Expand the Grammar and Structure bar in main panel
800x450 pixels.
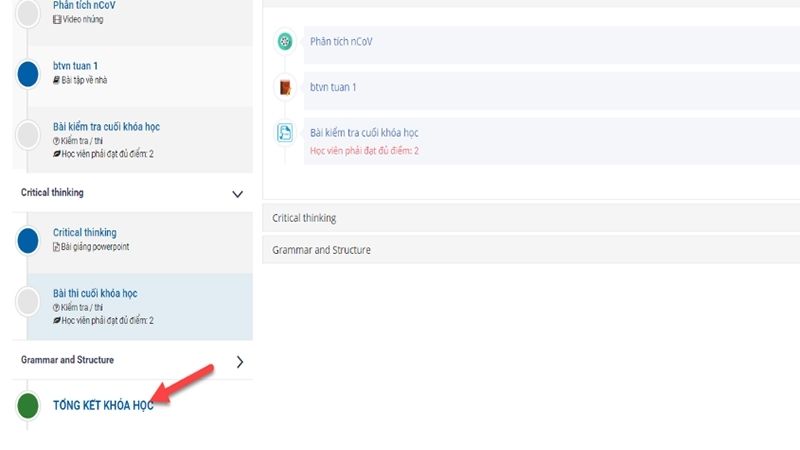pos(531,249)
